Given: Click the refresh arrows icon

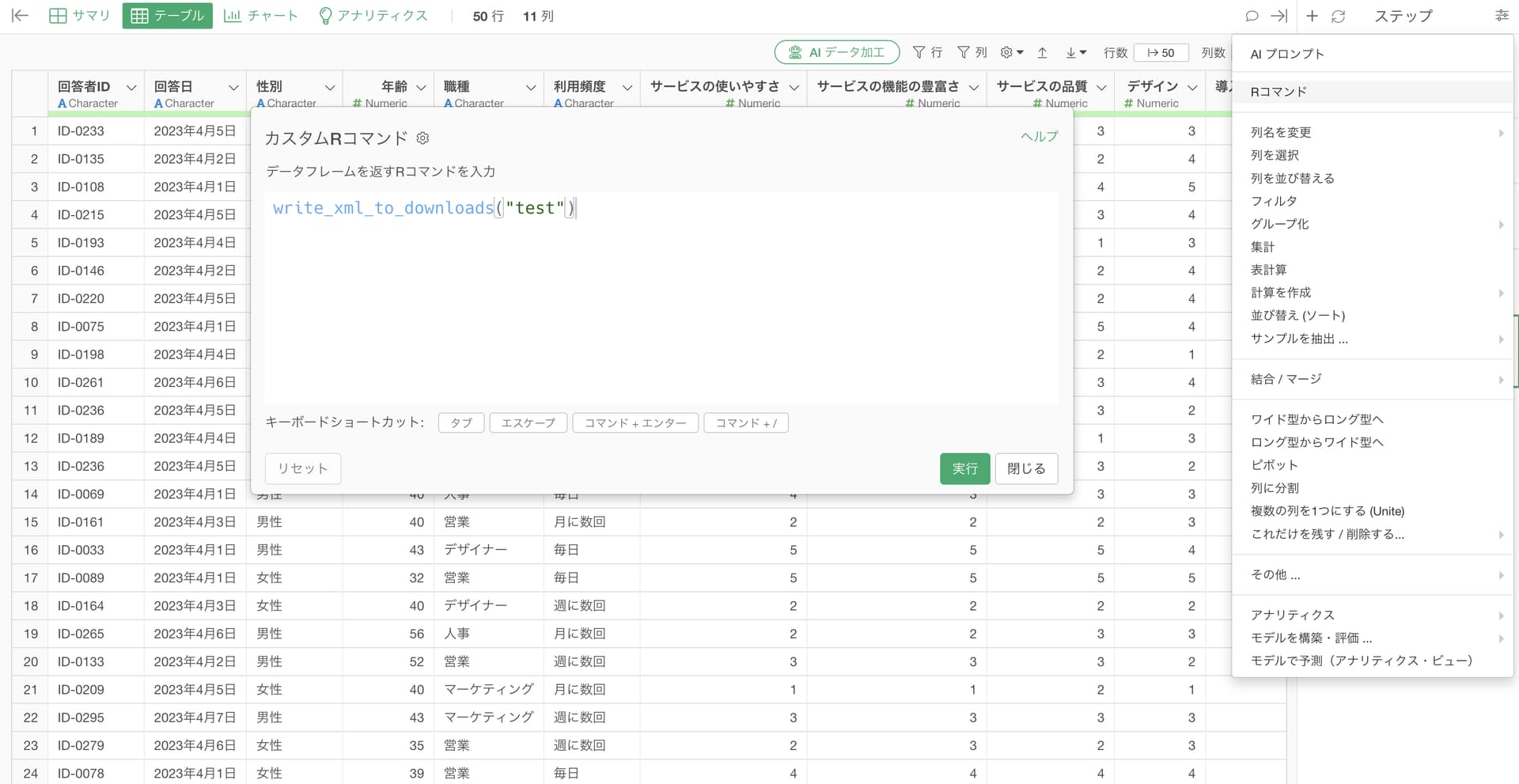Looking at the screenshot, I should point(1339,16).
